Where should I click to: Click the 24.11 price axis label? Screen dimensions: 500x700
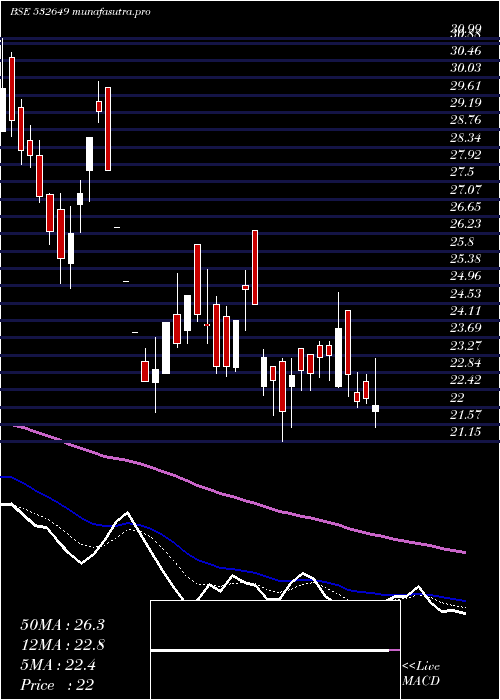(466, 311)
